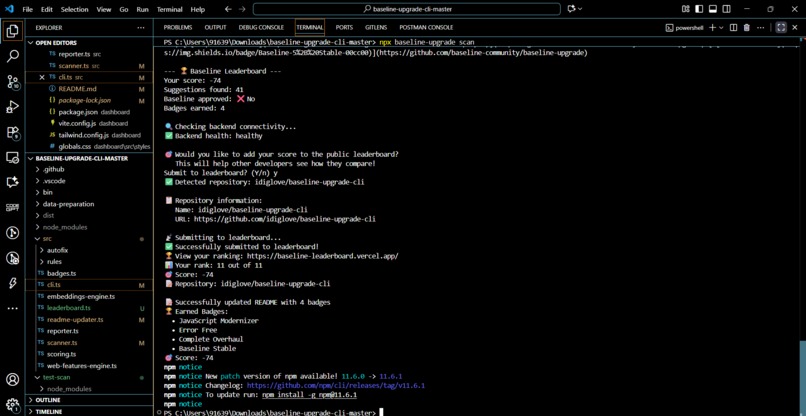
Task: Toggle the secondary sidebar visibility
Action: tap(726, 9)
